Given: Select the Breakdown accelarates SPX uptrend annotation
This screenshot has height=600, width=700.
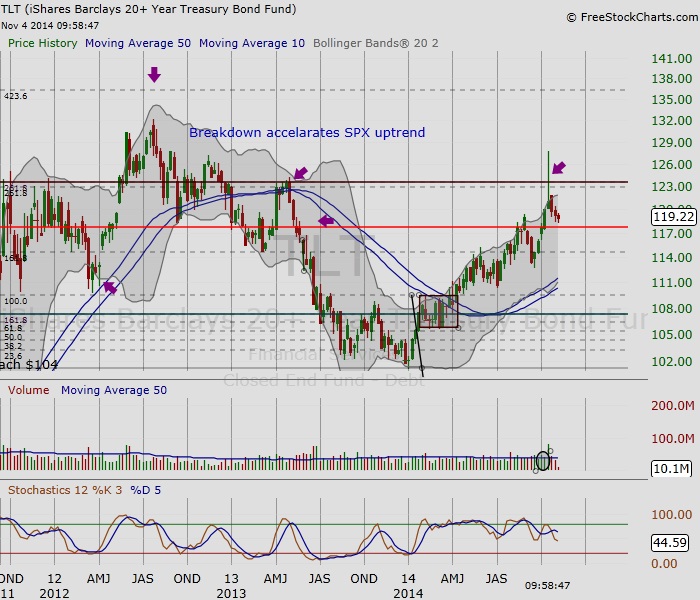Looking at the screenshot, I should pyautogui.click(x=307, y=133).
